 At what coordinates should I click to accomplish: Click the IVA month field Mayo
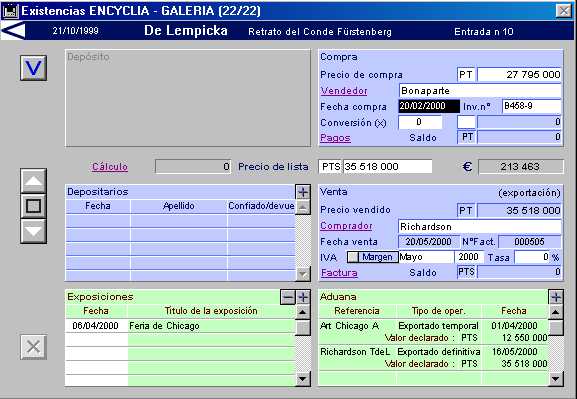(x=426, y=257)
